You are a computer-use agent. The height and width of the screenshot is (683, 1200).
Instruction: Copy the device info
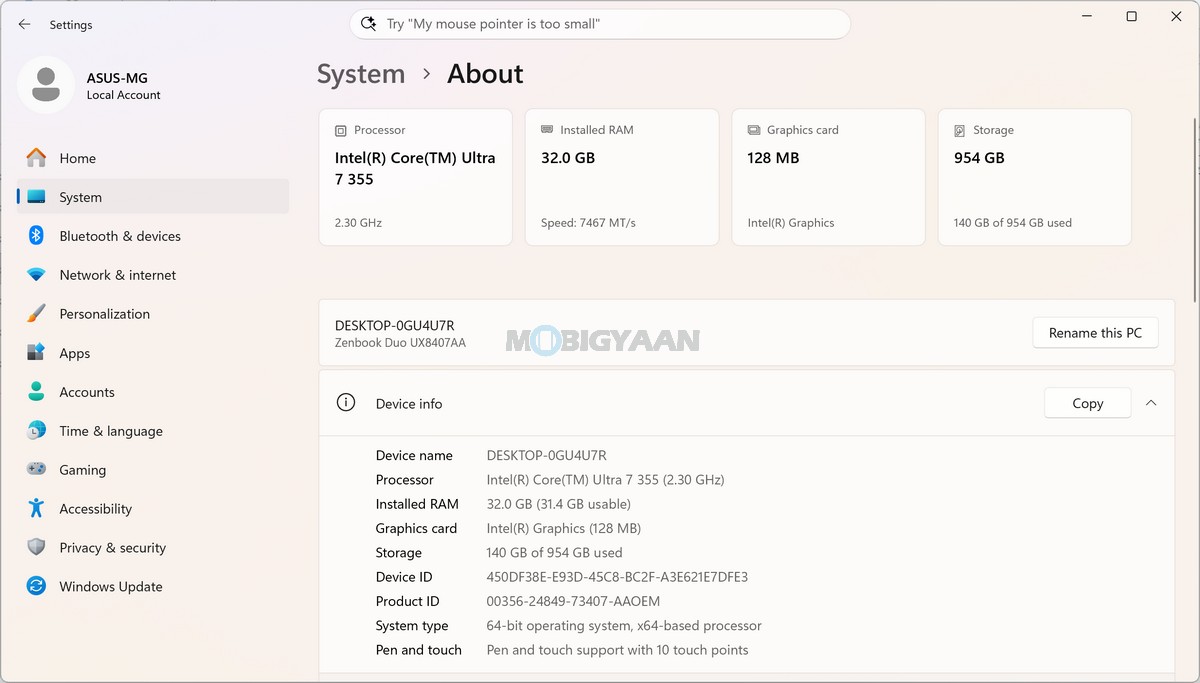1087,403
